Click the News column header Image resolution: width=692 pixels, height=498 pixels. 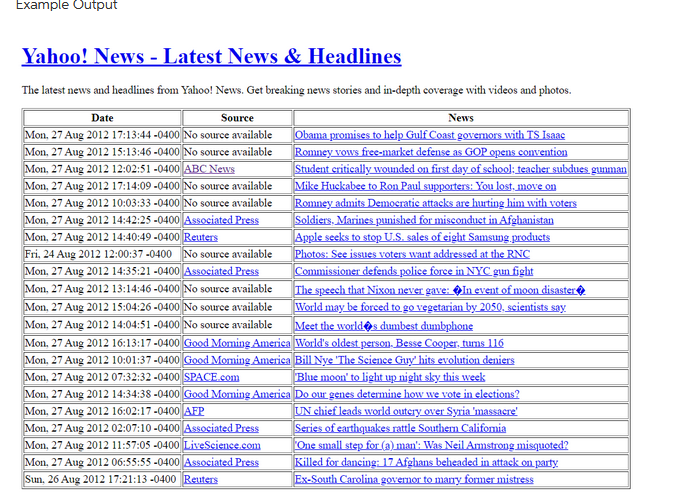pos(461,118)
